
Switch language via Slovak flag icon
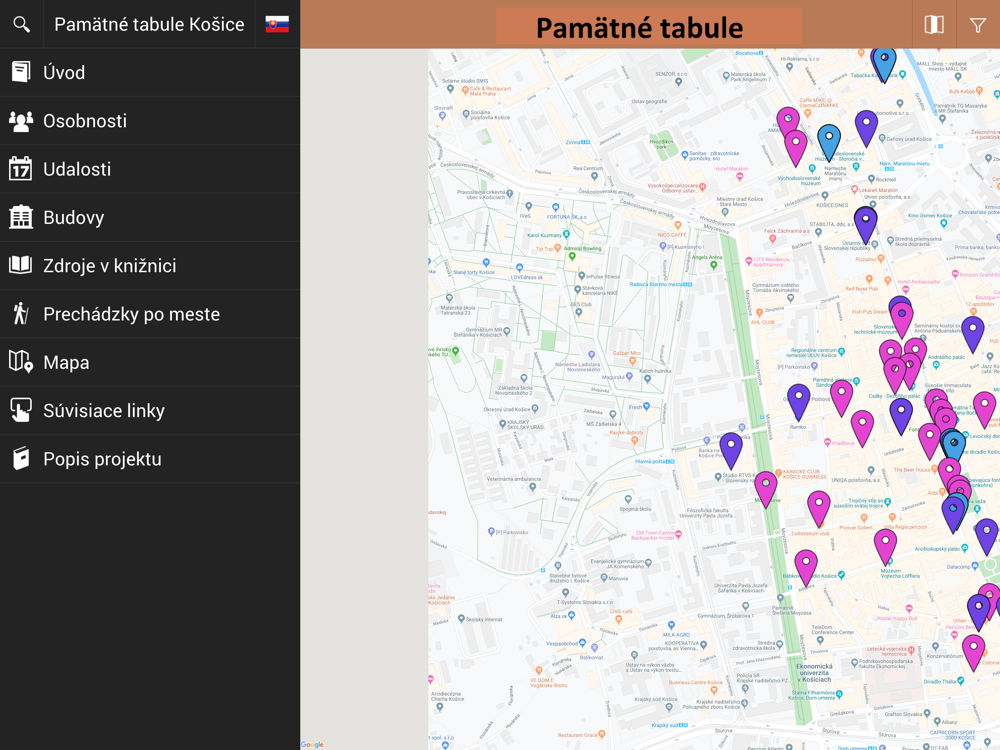(x=277, y=24)
